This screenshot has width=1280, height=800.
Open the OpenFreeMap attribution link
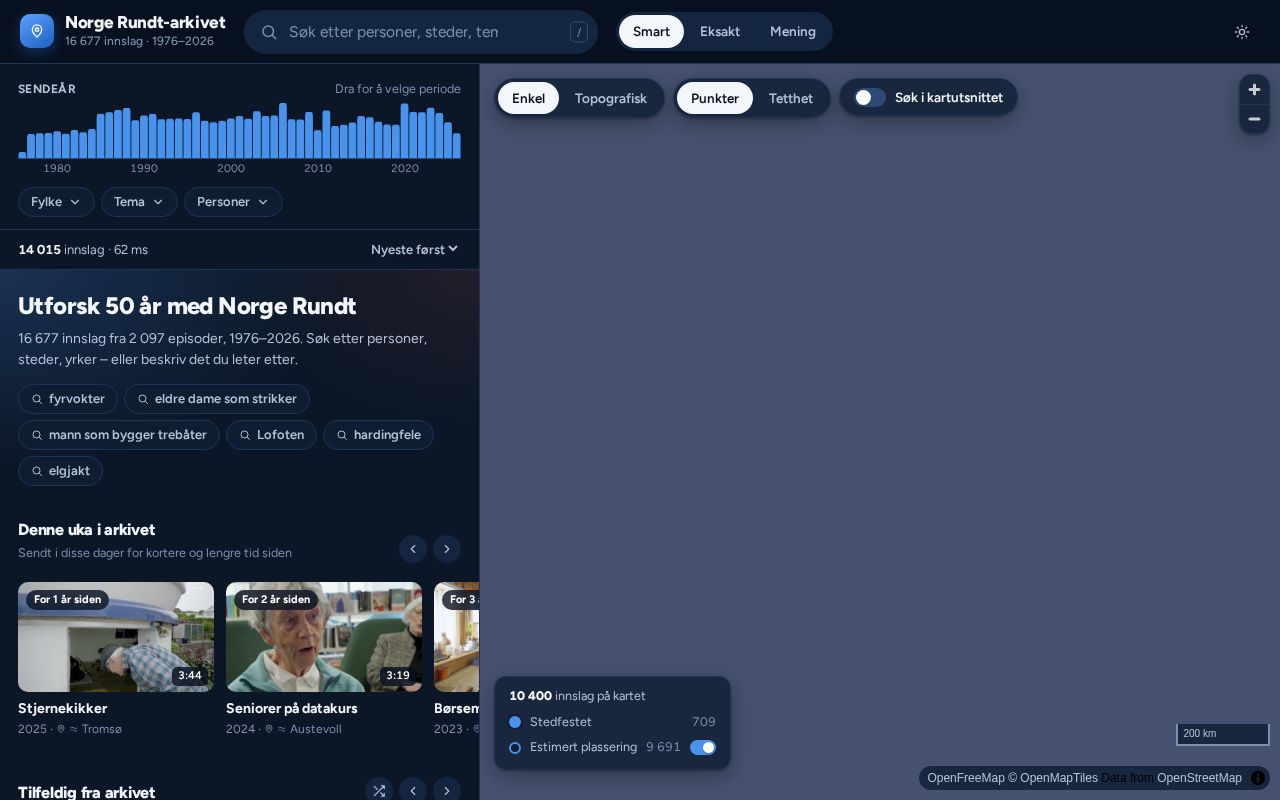[x=966, y=778]
